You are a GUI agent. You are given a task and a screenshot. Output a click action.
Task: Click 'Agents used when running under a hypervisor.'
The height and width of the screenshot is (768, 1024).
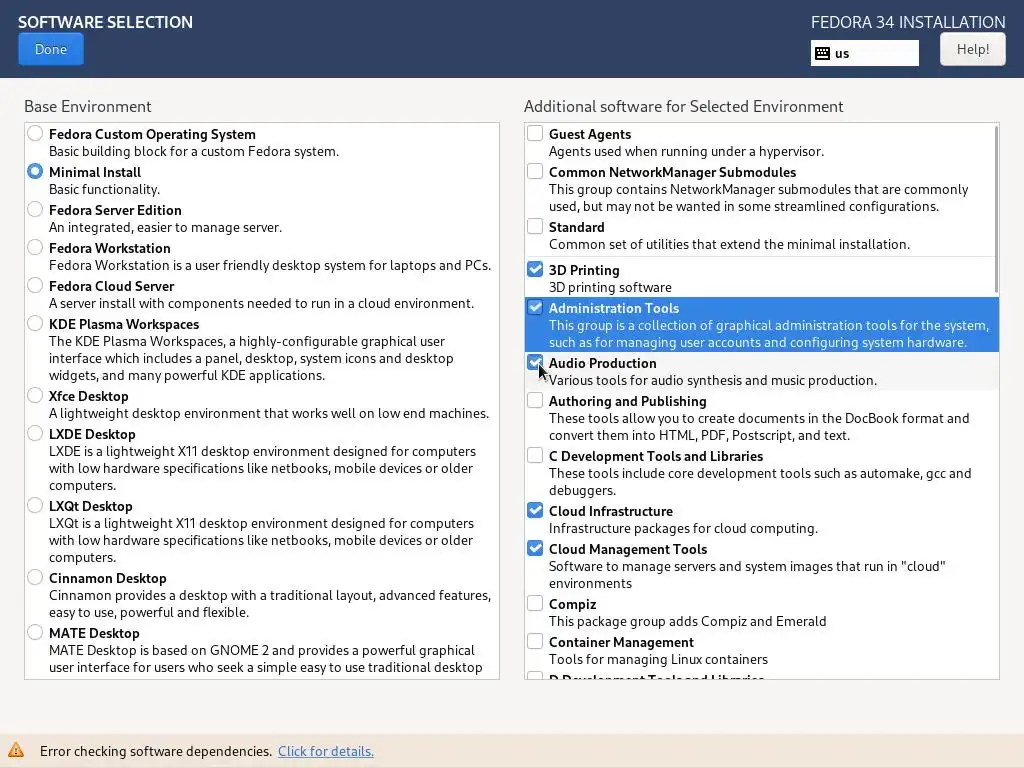pyautogui.click(x=686, y=152)
